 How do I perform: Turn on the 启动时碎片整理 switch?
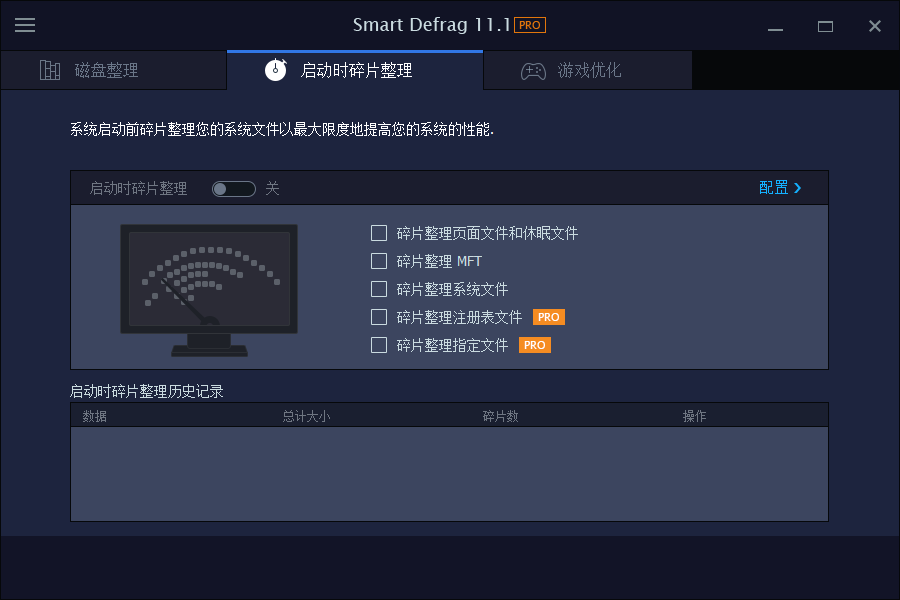coord(233,188)
